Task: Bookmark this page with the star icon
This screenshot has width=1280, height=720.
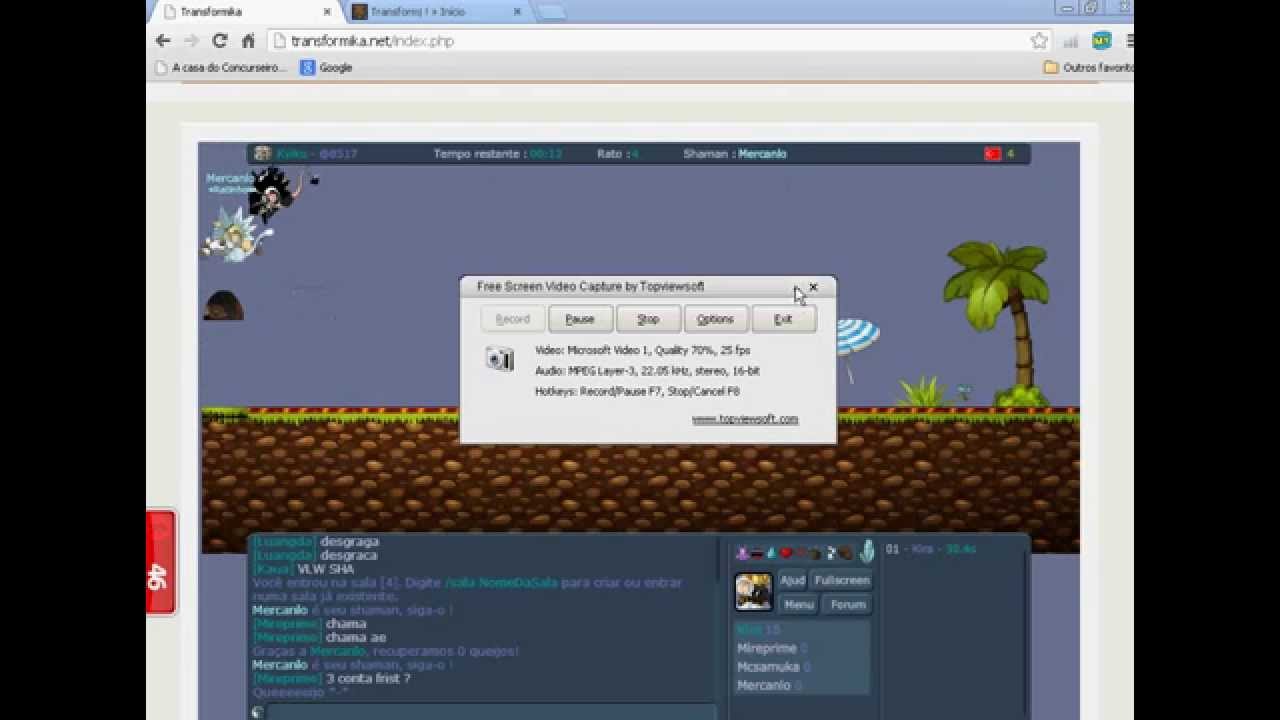Action: click(x=1039, y=41)
